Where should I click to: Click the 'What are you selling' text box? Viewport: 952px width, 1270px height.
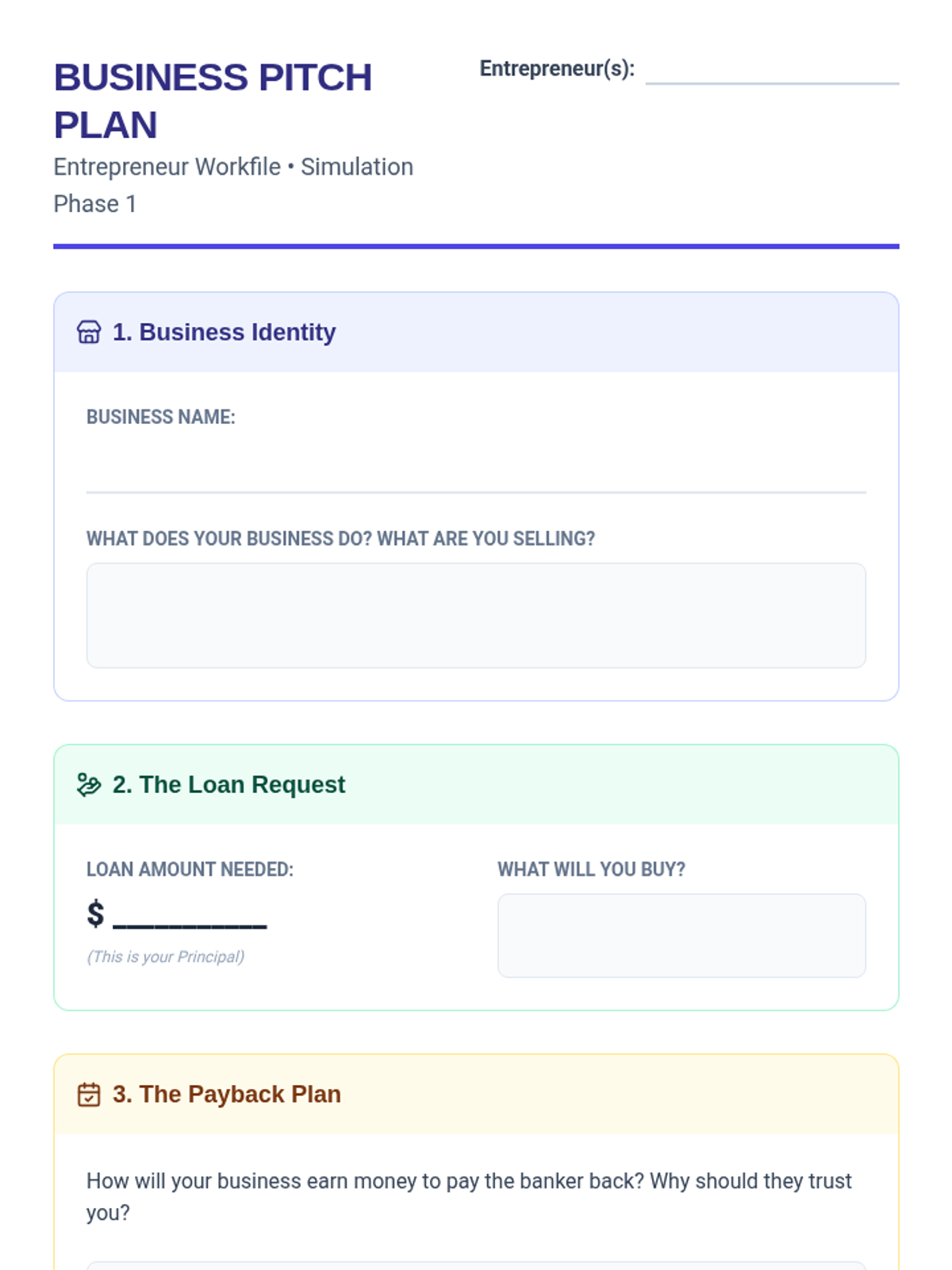476,615
